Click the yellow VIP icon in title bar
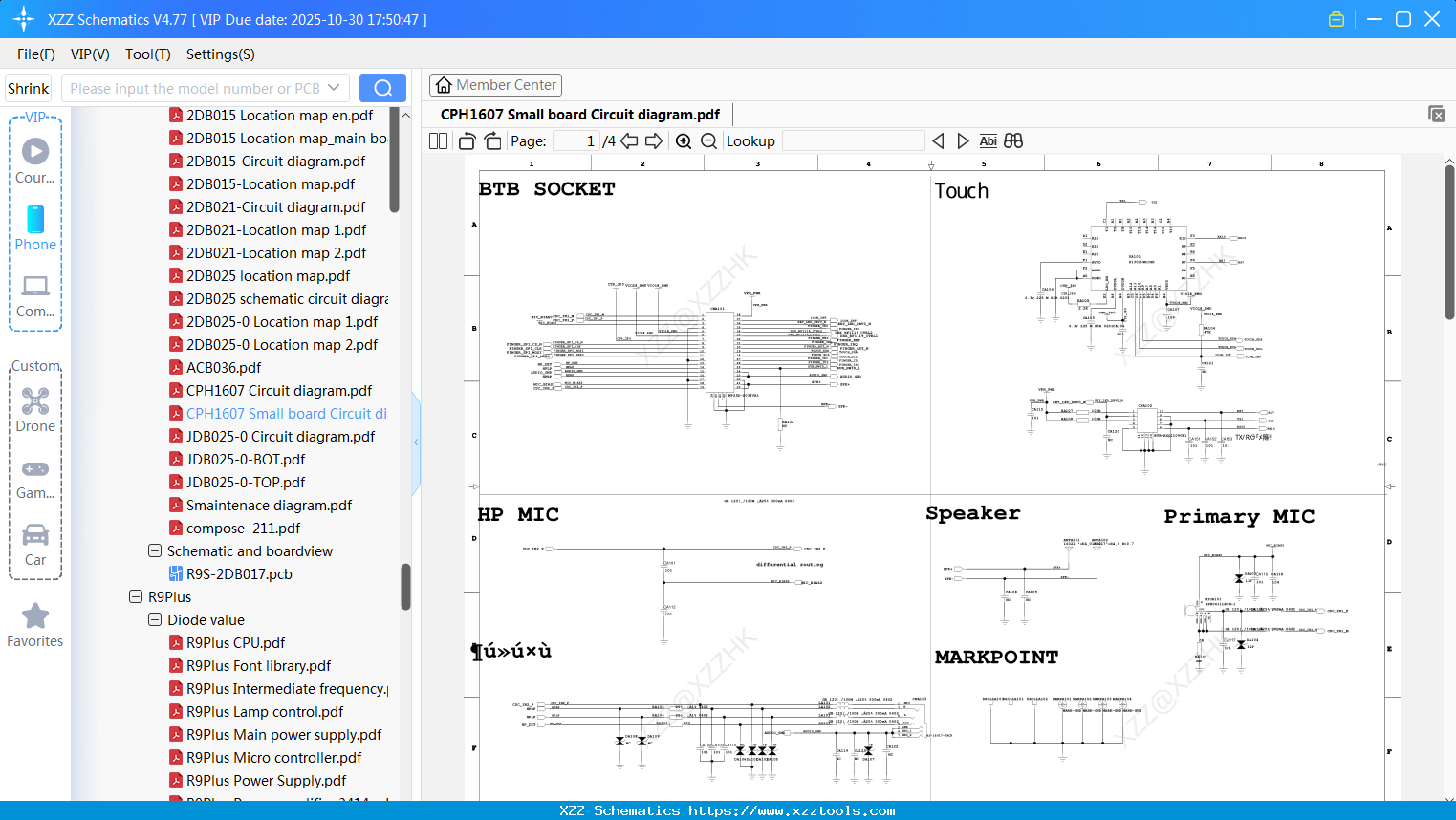Screen dimensions: 1456x820 point(1336,19)
